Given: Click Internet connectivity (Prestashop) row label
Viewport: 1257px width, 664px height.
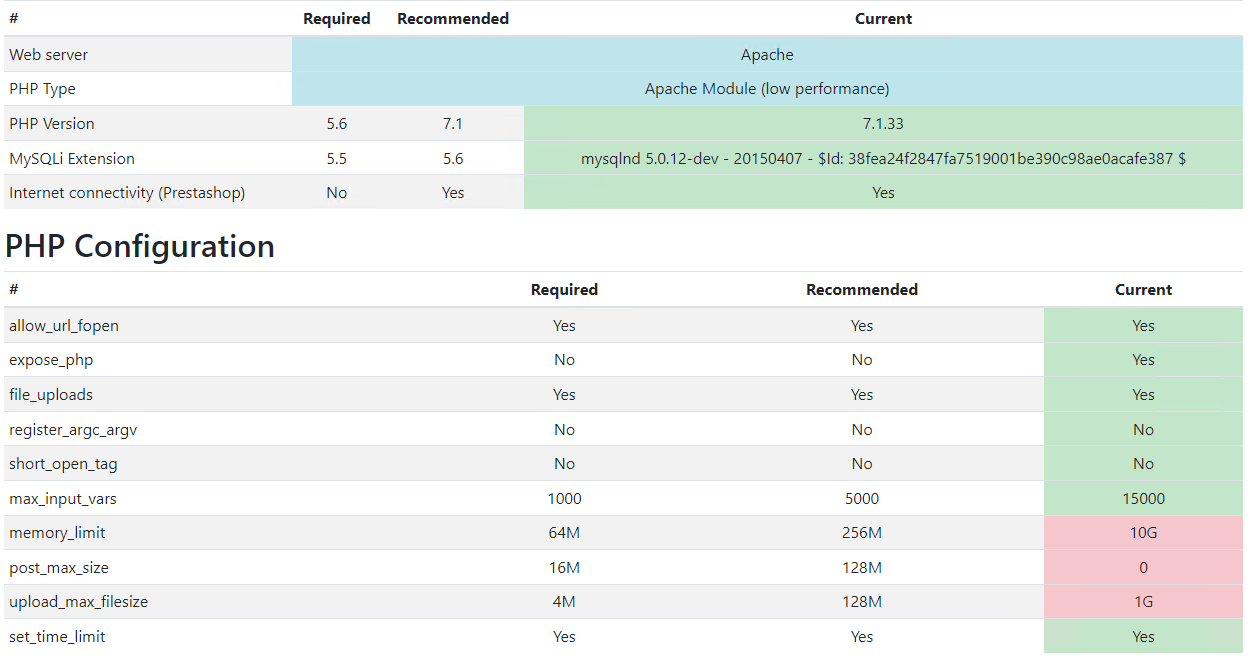Looking at the screenshot, I should pos(127,193).
